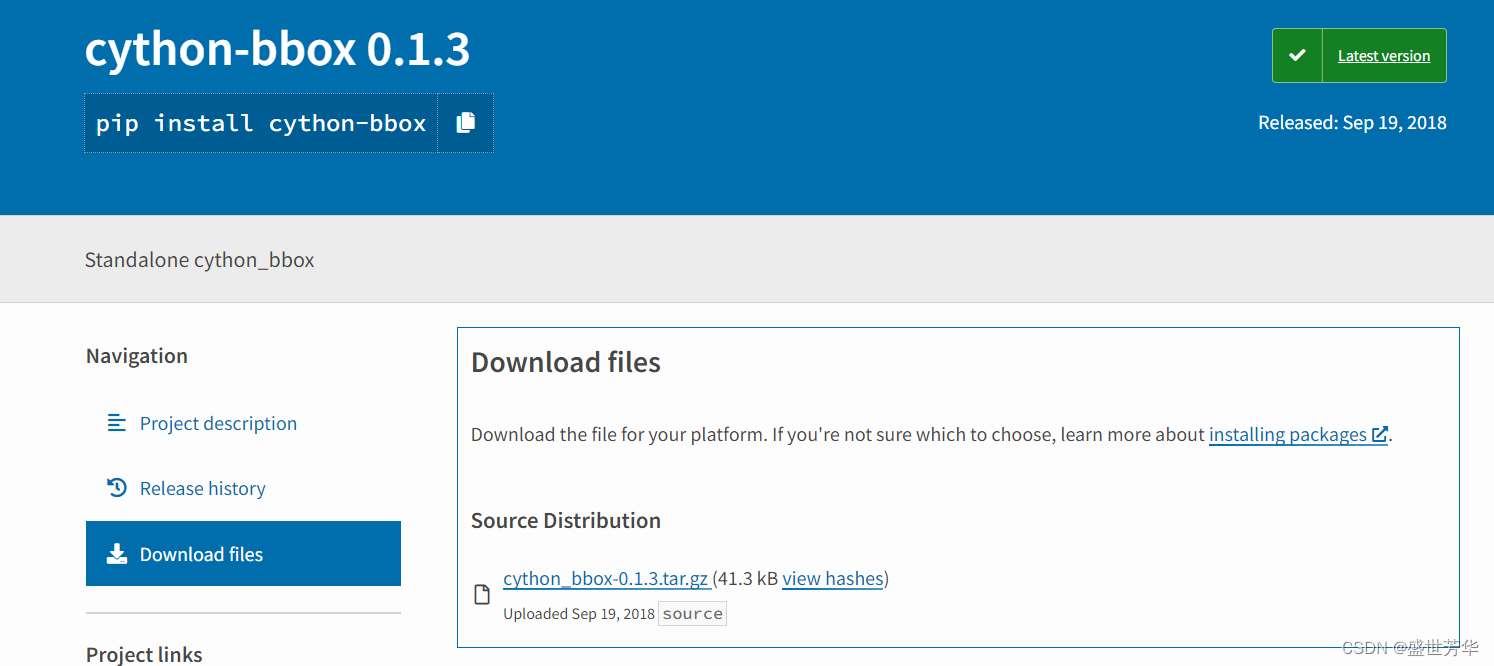This screenshot has height=666, width=1494.
Task: Click the file icon beside the tar.gz entry
Action: 482,595
